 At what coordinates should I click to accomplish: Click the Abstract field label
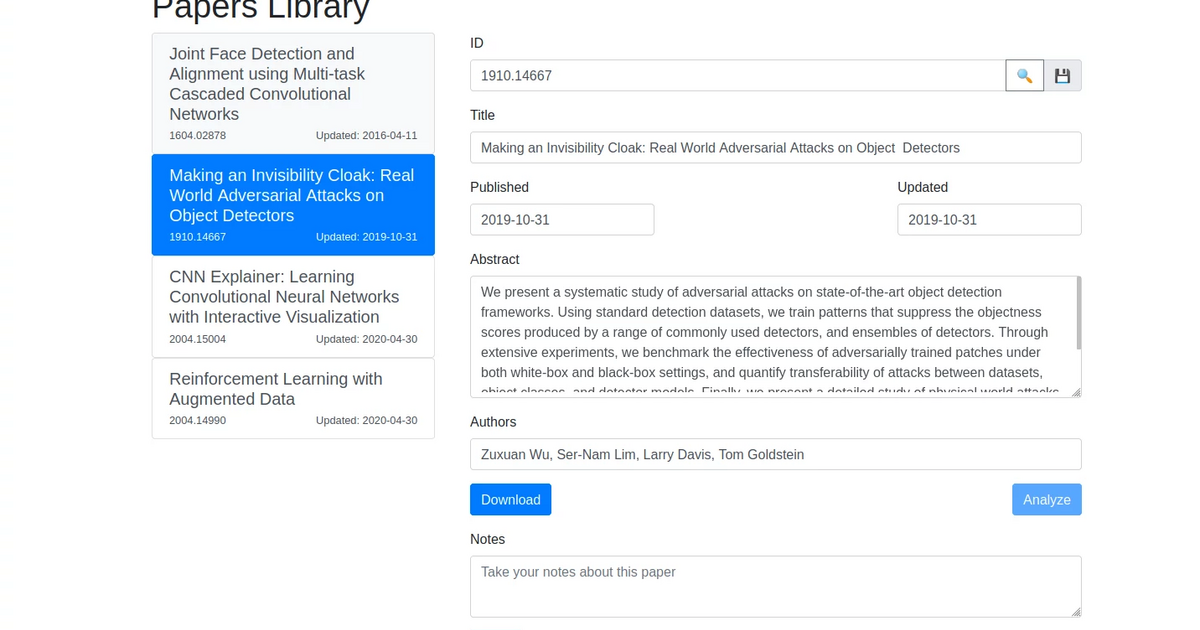pos(495,259)
